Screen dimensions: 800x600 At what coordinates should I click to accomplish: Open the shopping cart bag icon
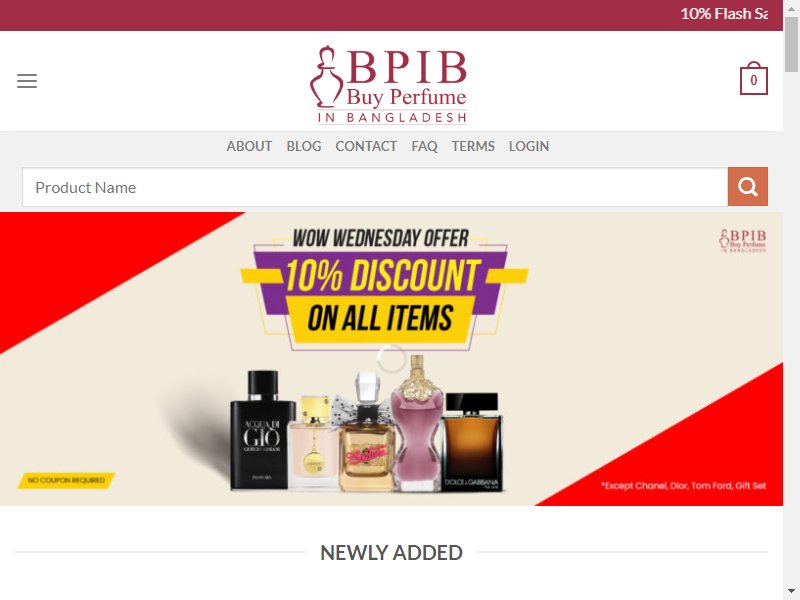(x=754, y=78)
